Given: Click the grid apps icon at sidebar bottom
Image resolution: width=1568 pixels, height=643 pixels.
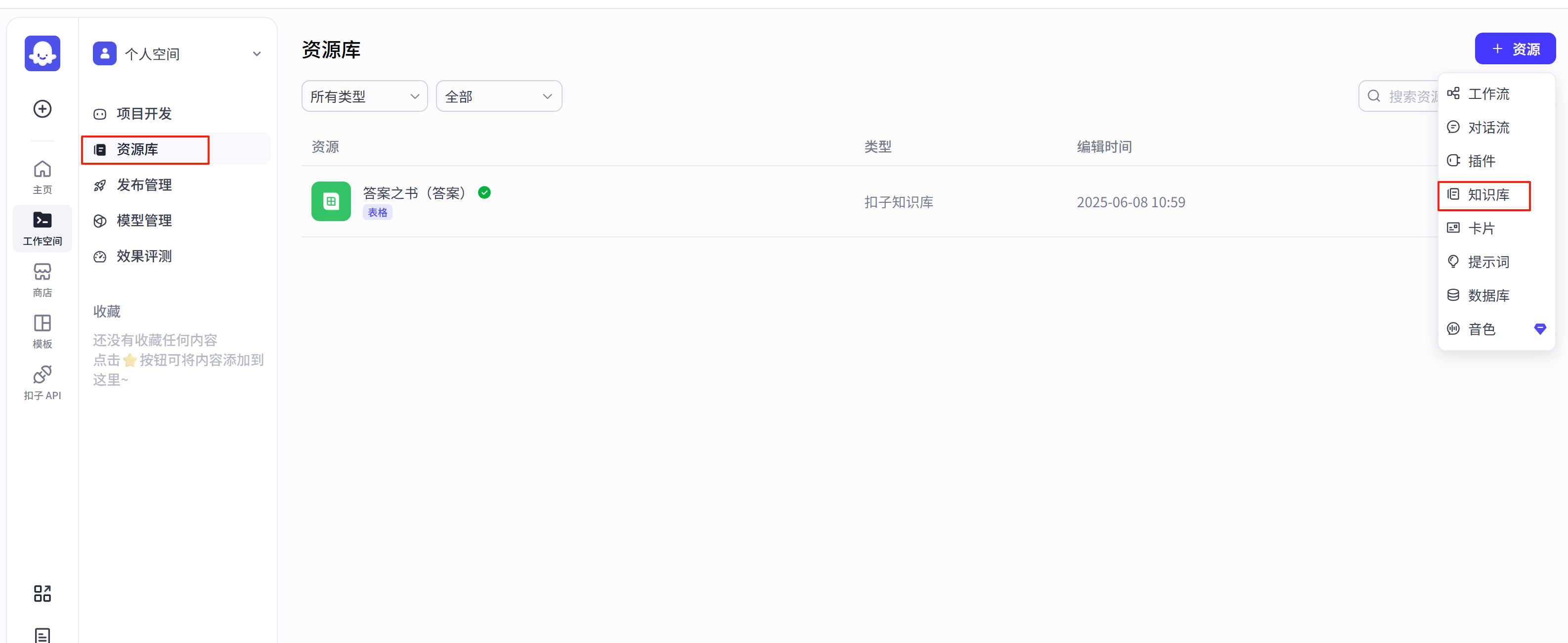Looking at the screenshot, I should tap(42, 593).
